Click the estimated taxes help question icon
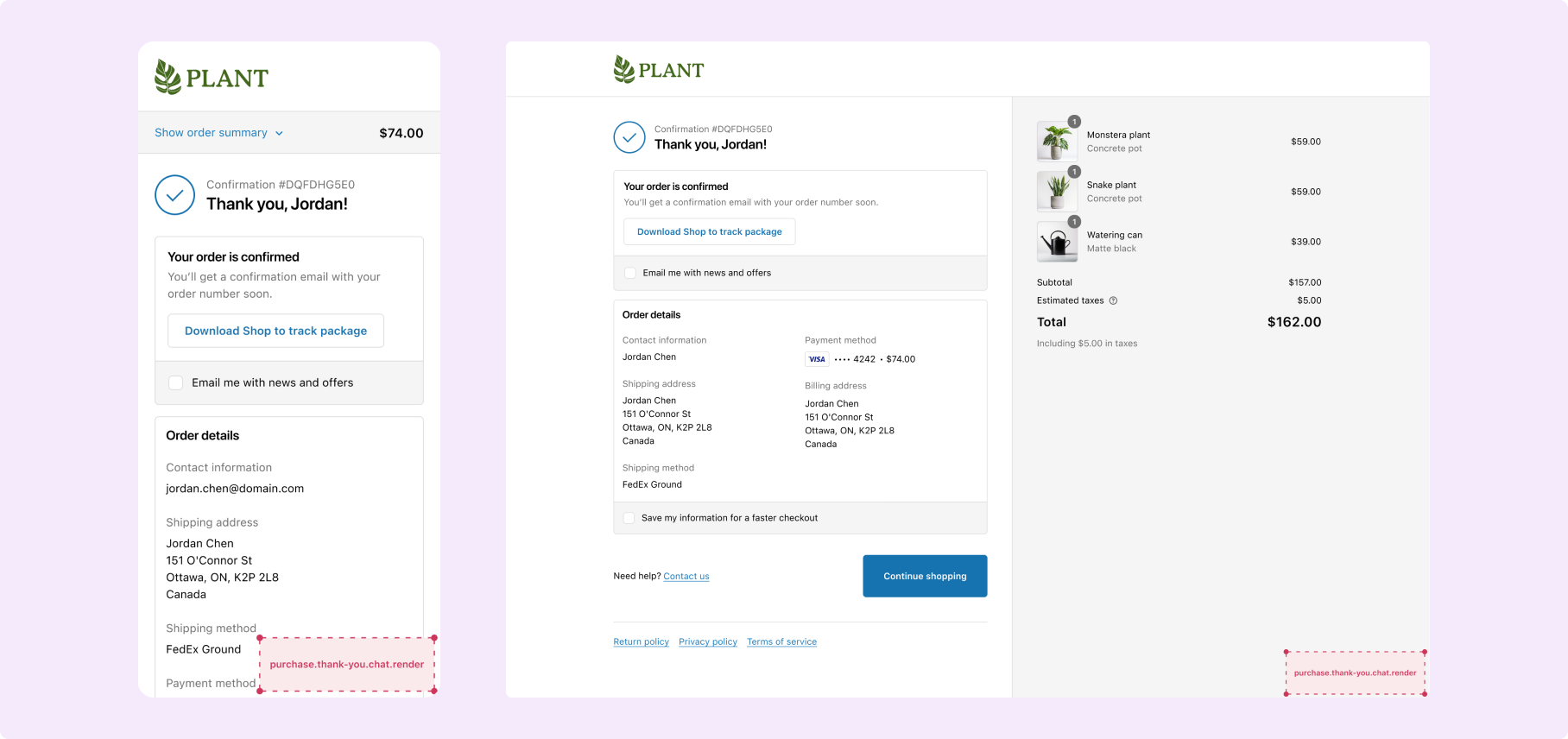This screenshot has width=1568, height=739. point(1113,300)
